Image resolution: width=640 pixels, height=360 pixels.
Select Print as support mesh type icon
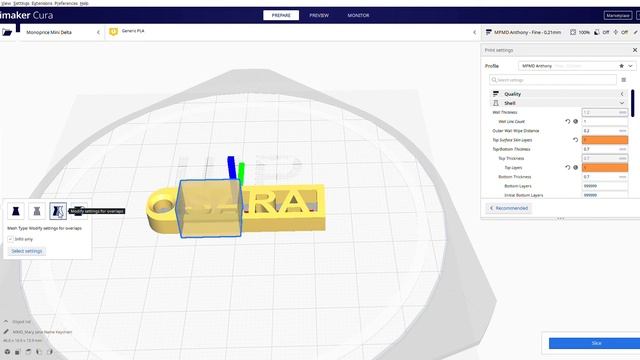click(37, 211)
